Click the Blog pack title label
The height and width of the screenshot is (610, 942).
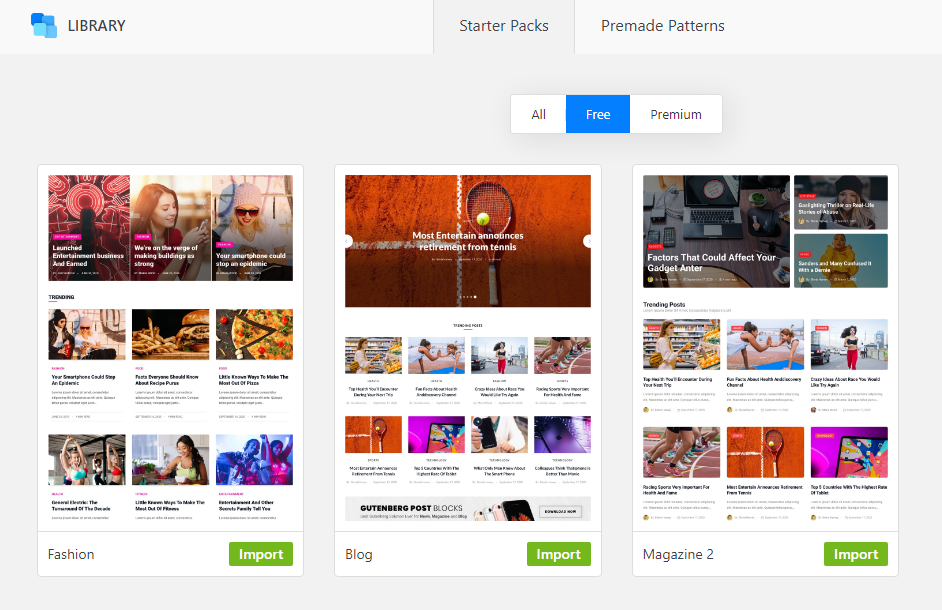click(x=358, y=554)
